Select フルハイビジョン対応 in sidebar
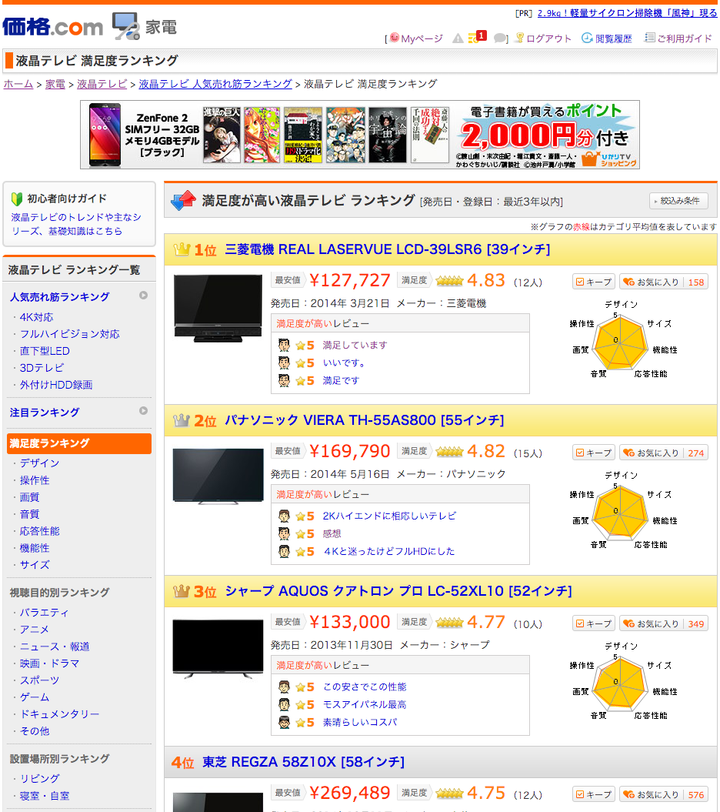 [69, 334]
